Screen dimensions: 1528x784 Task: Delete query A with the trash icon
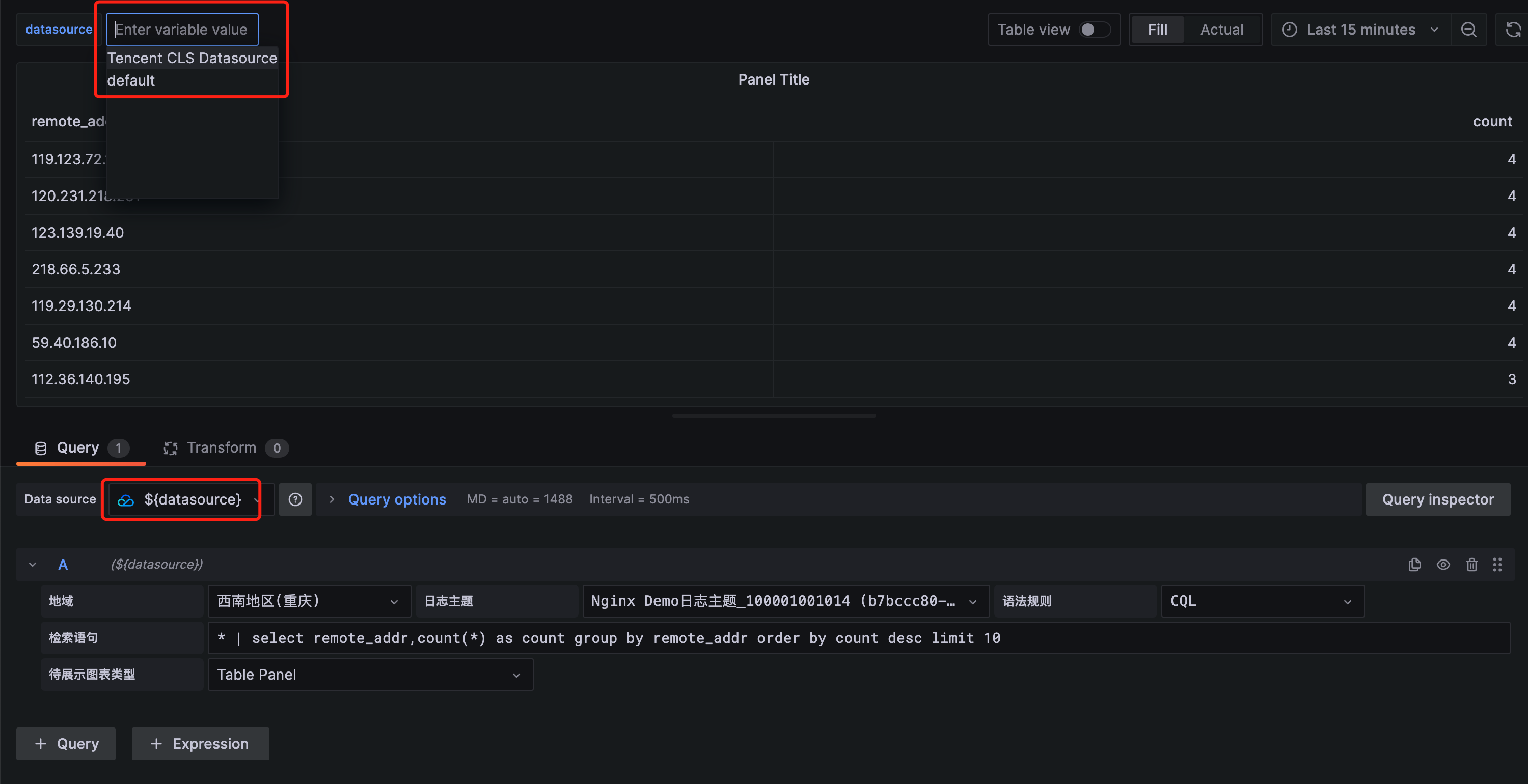(x=1471, y=564)
